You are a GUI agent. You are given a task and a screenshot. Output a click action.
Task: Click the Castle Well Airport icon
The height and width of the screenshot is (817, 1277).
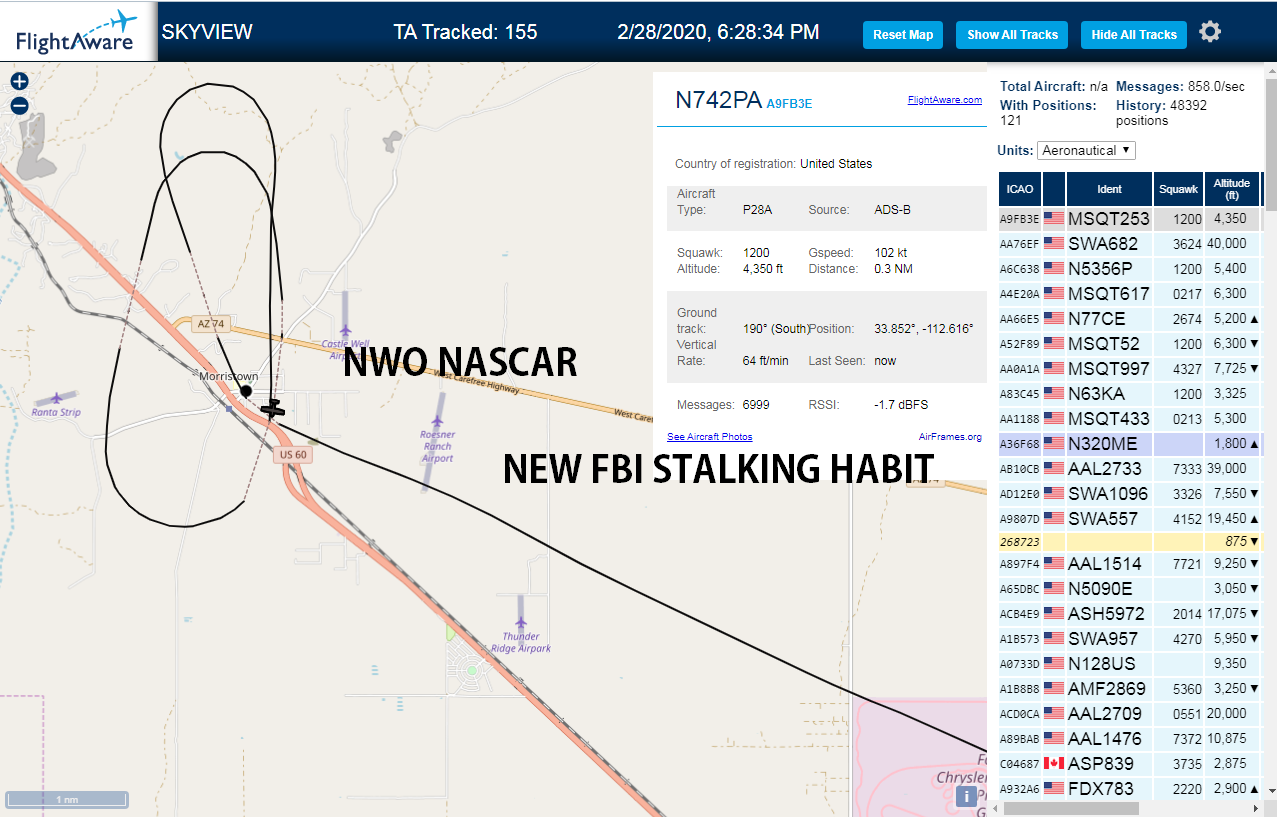click(x=346, y=330)
